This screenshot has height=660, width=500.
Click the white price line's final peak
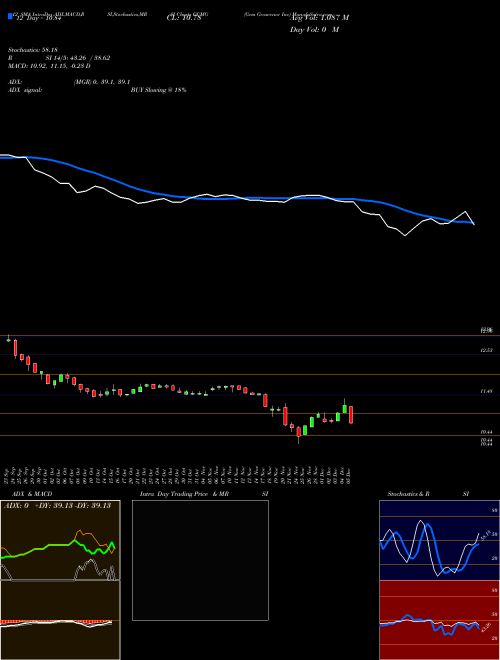465,212
